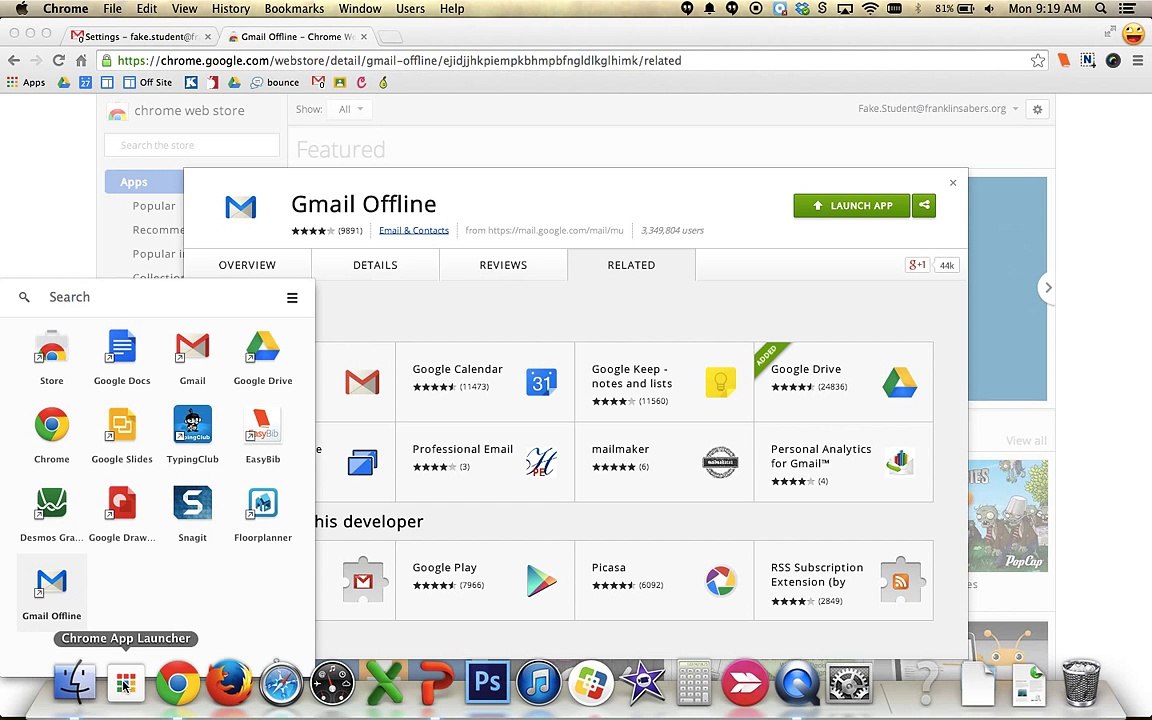Select Apps in the web store sidebar
The image size is (1152, 720).
(x=144, y=182)
